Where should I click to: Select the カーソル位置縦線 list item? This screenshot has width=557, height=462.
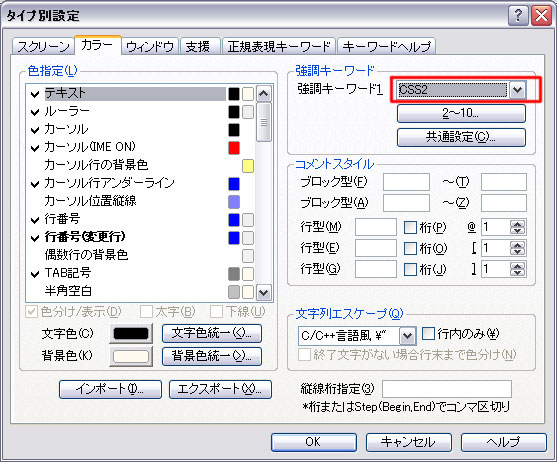coord(90,201)
